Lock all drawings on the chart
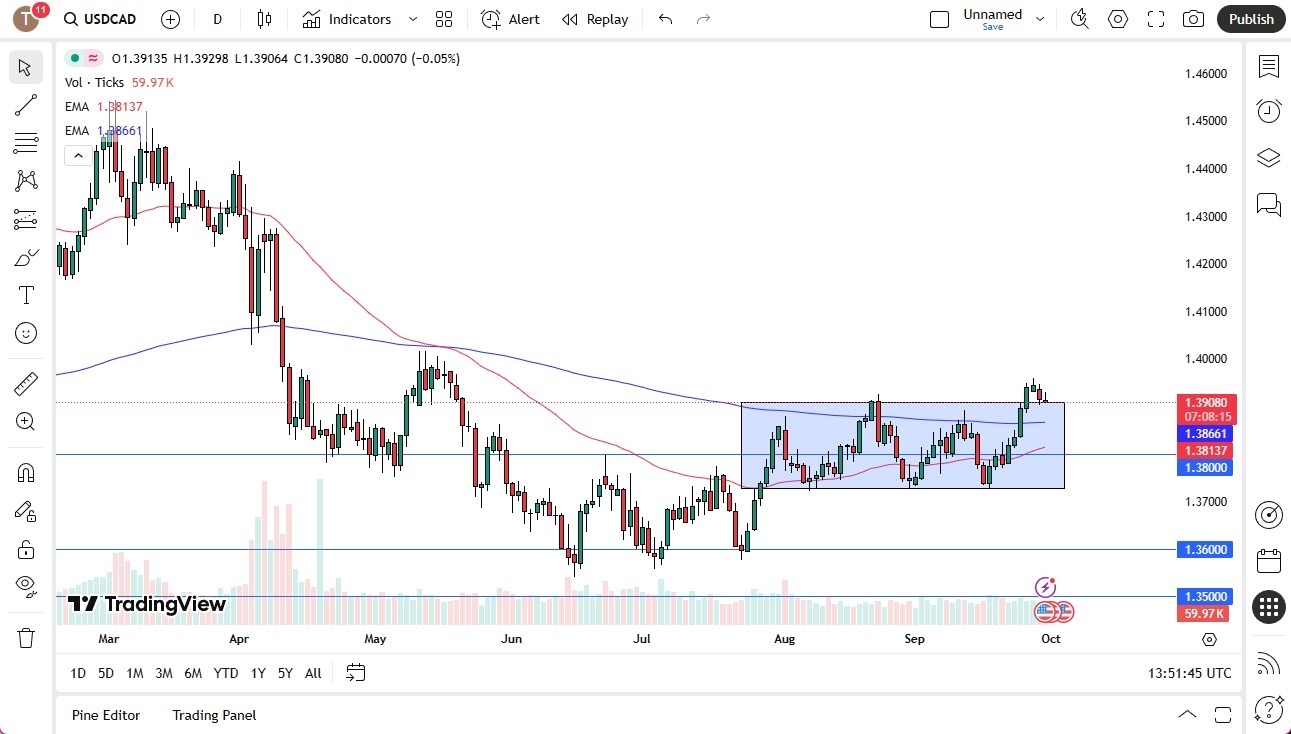The width and height of the screenshot is (1291, 734). point(25,548)
